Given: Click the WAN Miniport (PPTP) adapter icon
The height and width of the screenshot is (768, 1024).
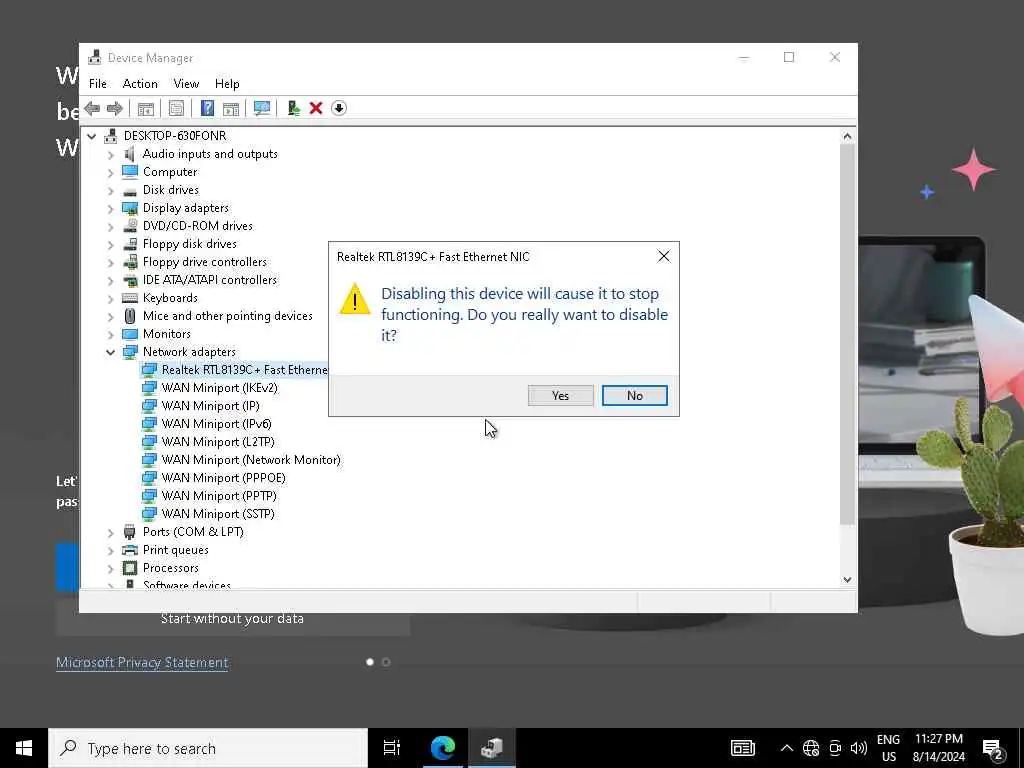Looking at the screenshot, I should pos(150,496).
